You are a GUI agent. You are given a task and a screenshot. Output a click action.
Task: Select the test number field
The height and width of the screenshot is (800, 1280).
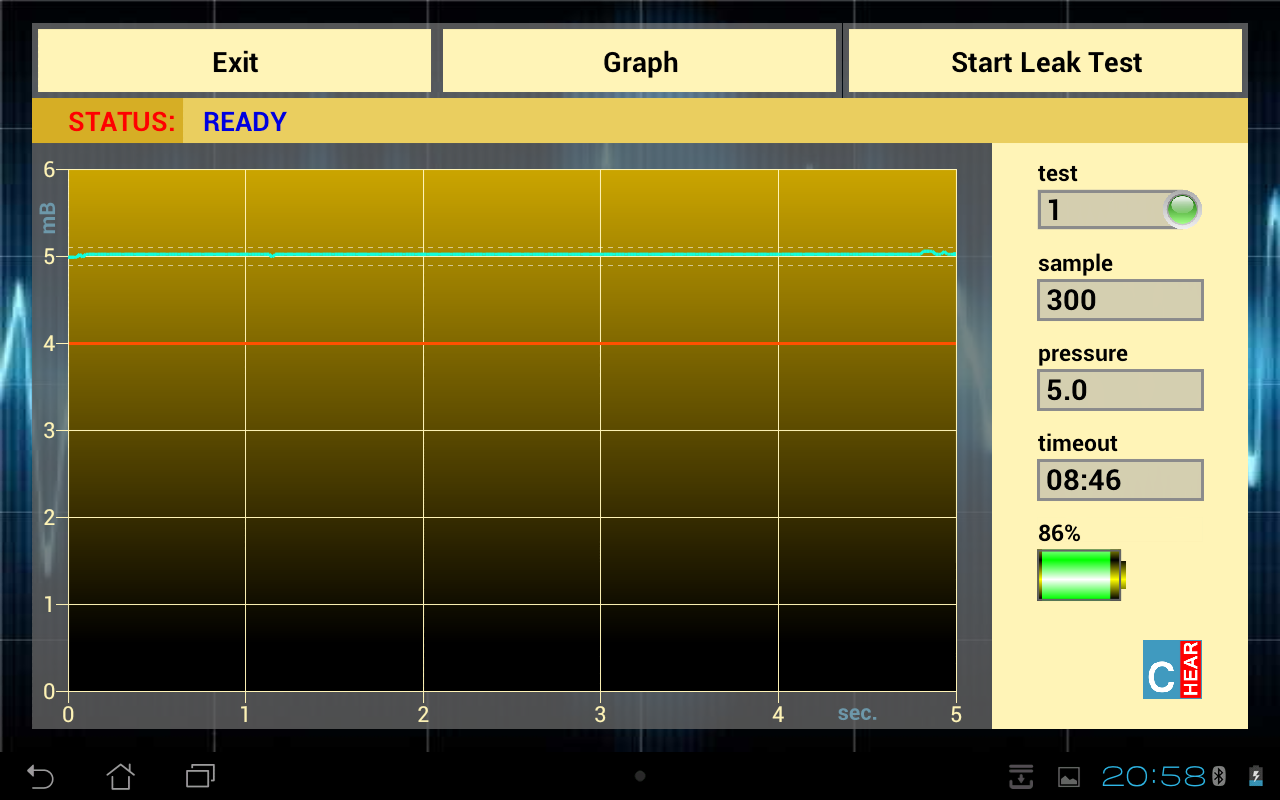tap(1120, 210)
